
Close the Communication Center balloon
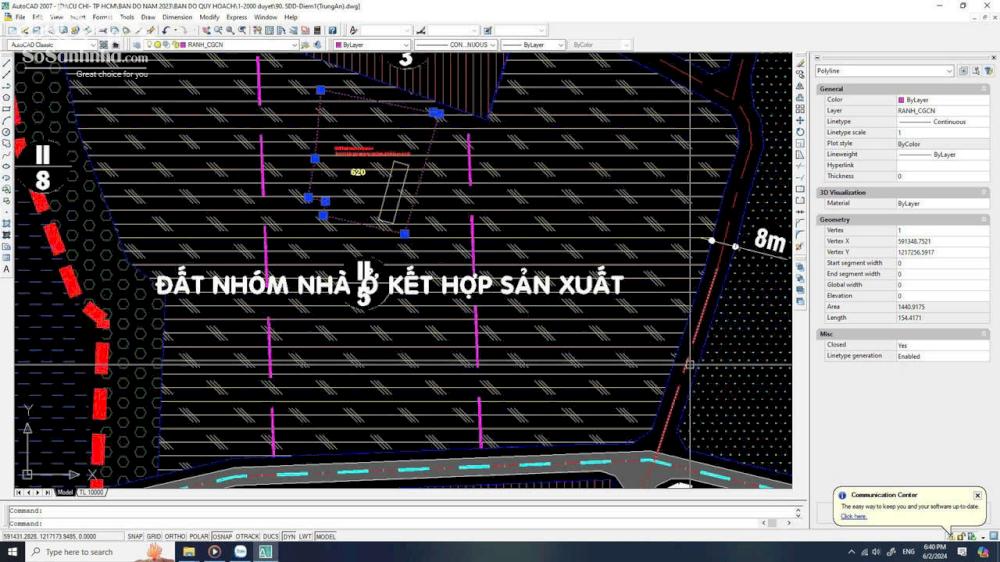click(x=977, y=496)
